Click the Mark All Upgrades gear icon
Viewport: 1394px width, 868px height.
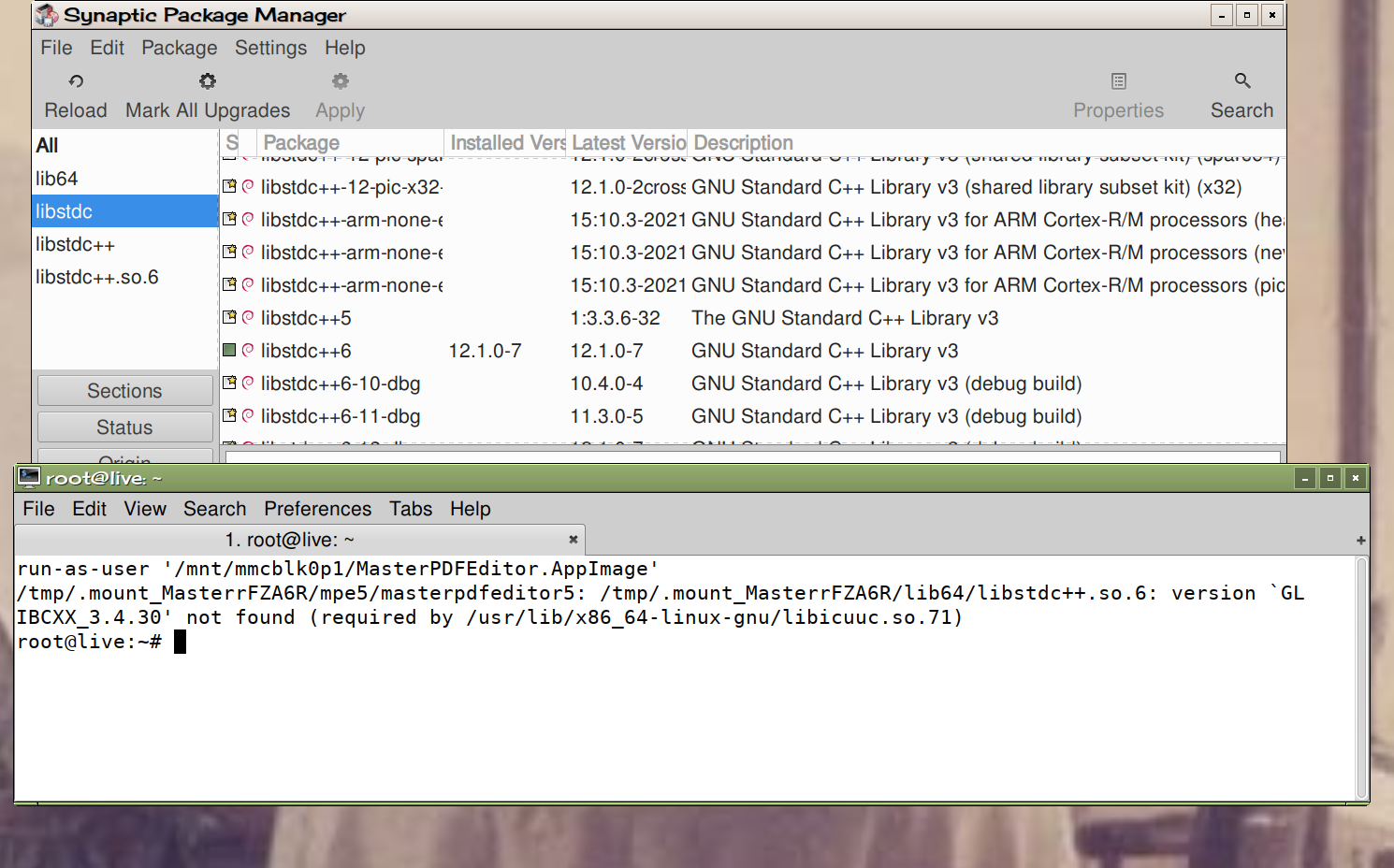point(208,81)
